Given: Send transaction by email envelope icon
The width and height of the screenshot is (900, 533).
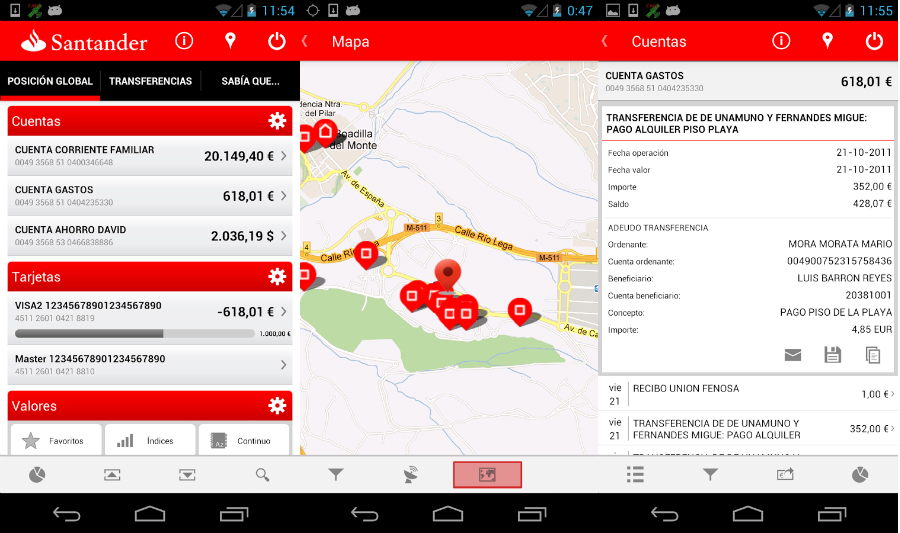Looking at the screenshot, I should (x=793, y=354).
